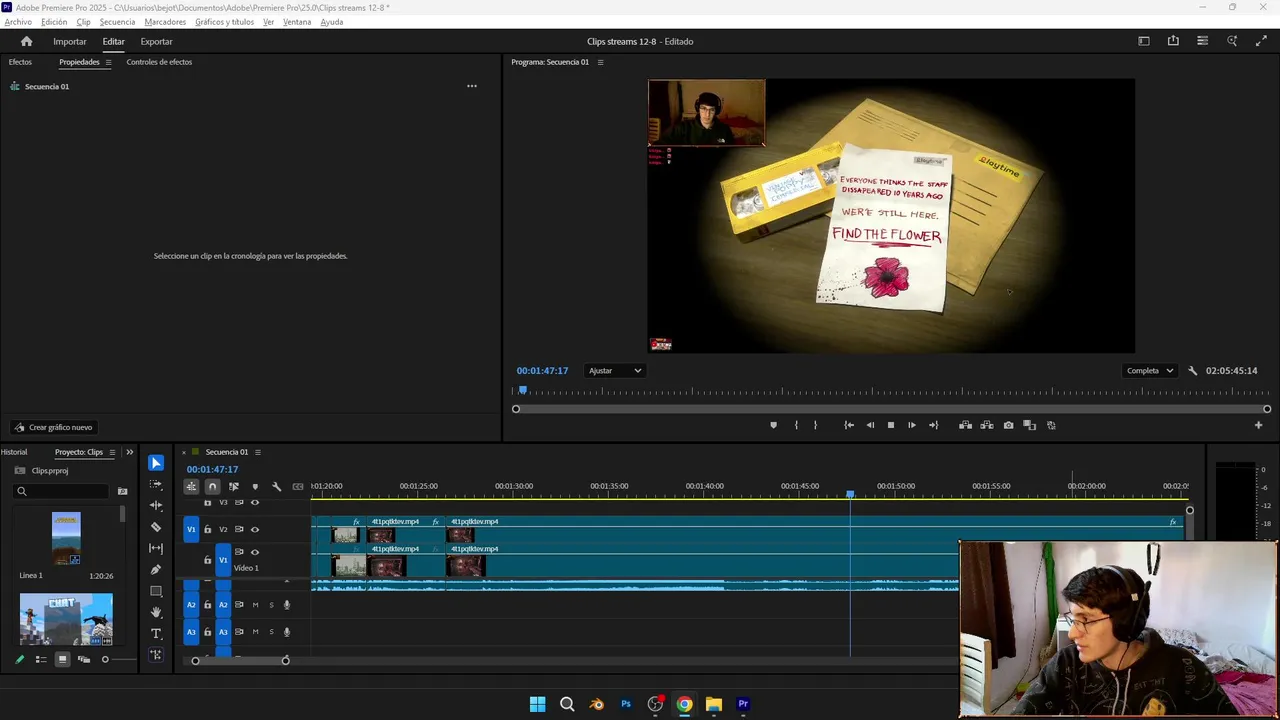
Task: Select the Type tool
Action: click(x=156, y=633)
